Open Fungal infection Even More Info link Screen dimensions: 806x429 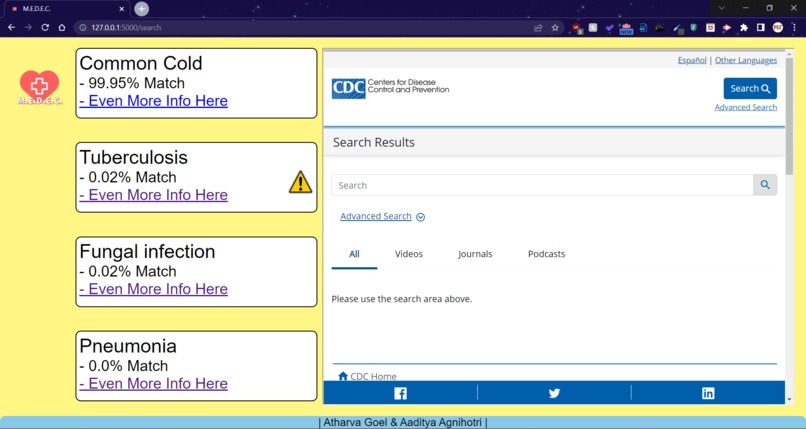pyautogui.click(x=154, y=289)
